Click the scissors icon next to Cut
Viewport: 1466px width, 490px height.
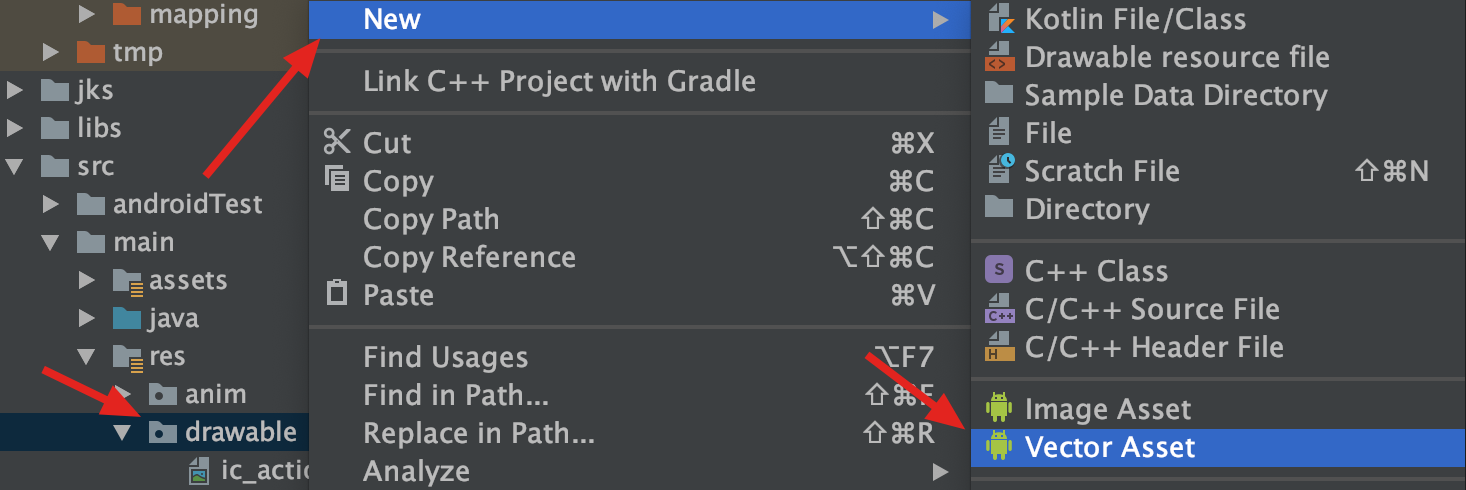(x=337, y=142)
